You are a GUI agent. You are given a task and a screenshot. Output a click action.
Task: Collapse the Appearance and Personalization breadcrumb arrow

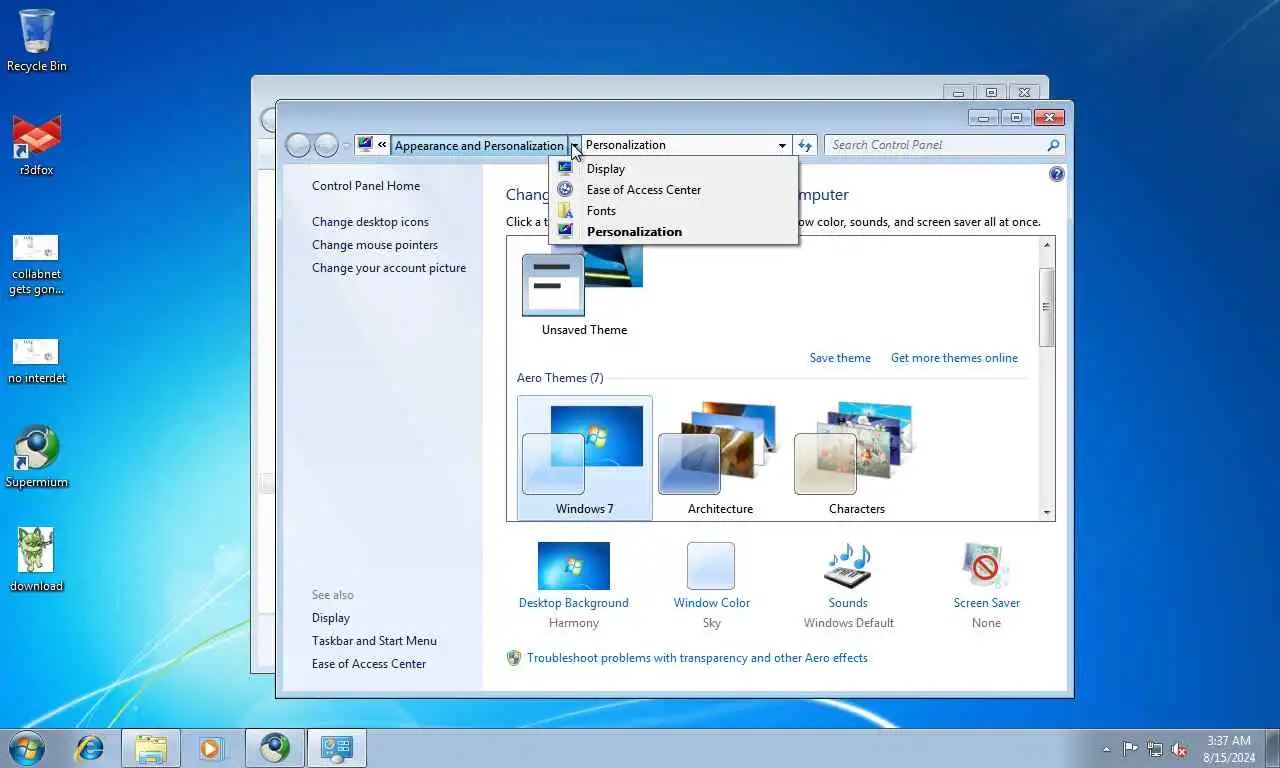tap(575, 145)
